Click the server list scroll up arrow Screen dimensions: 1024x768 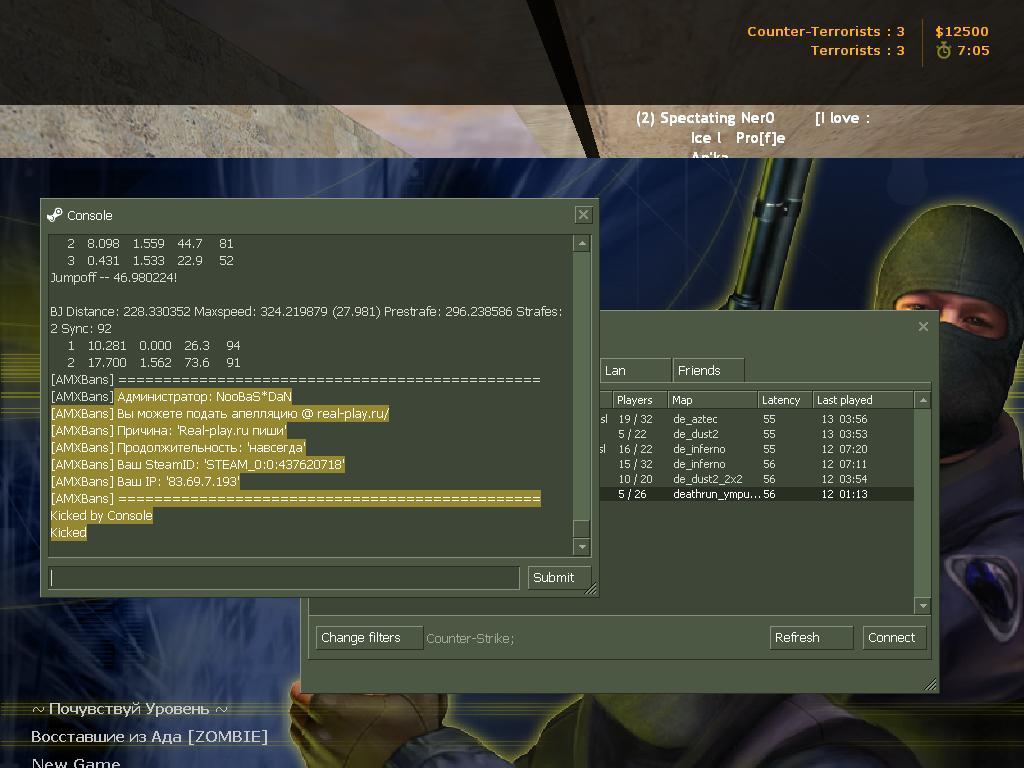922,400
